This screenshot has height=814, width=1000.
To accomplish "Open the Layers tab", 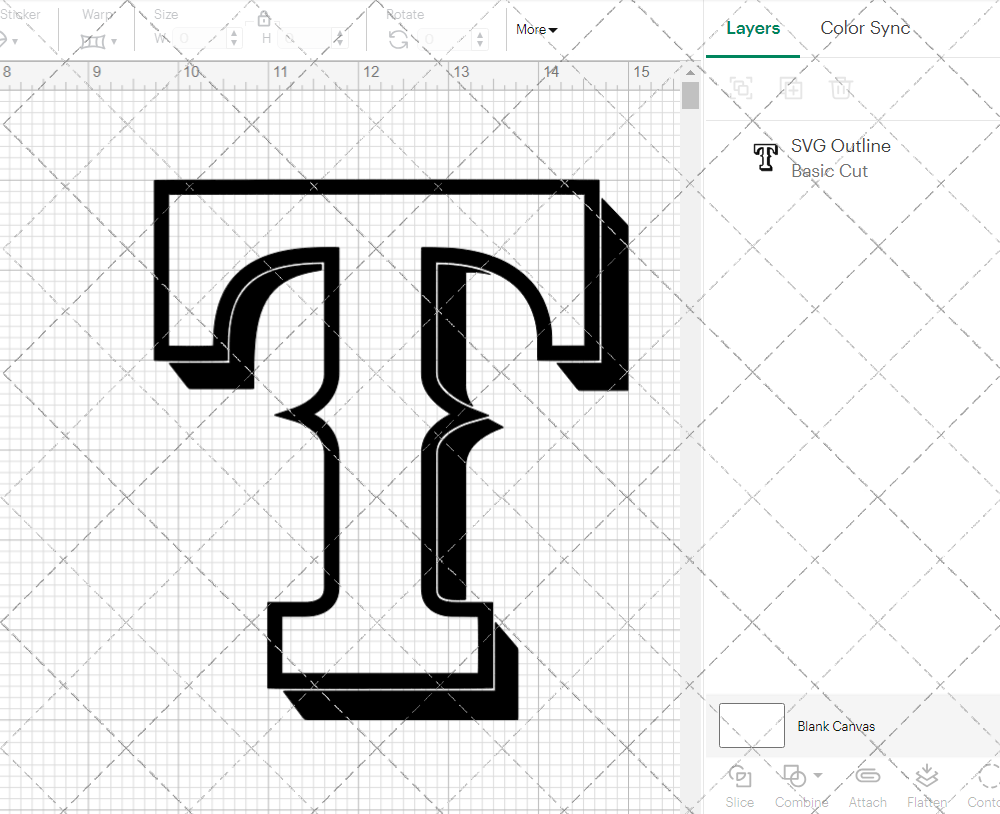I will tap(753, 28).
